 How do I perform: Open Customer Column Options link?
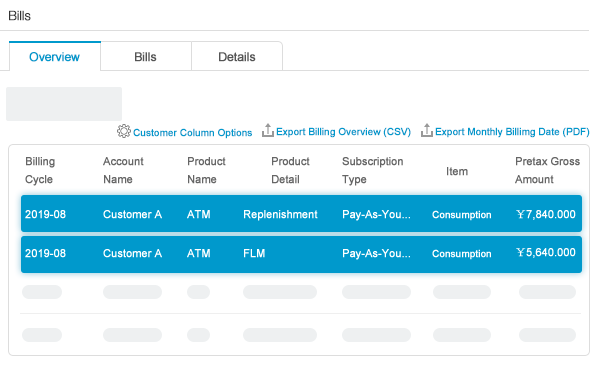[192, 132]
